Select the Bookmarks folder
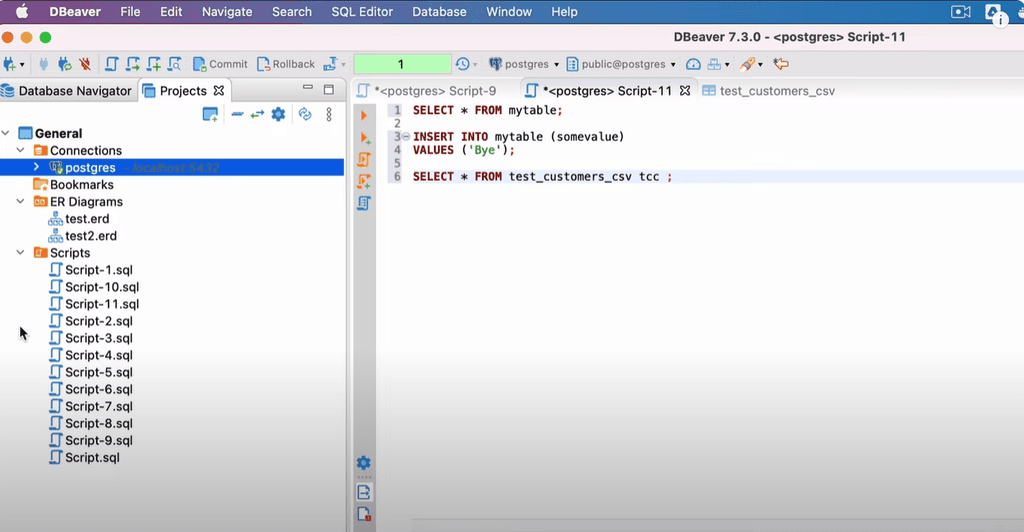 tap(72, 185)
